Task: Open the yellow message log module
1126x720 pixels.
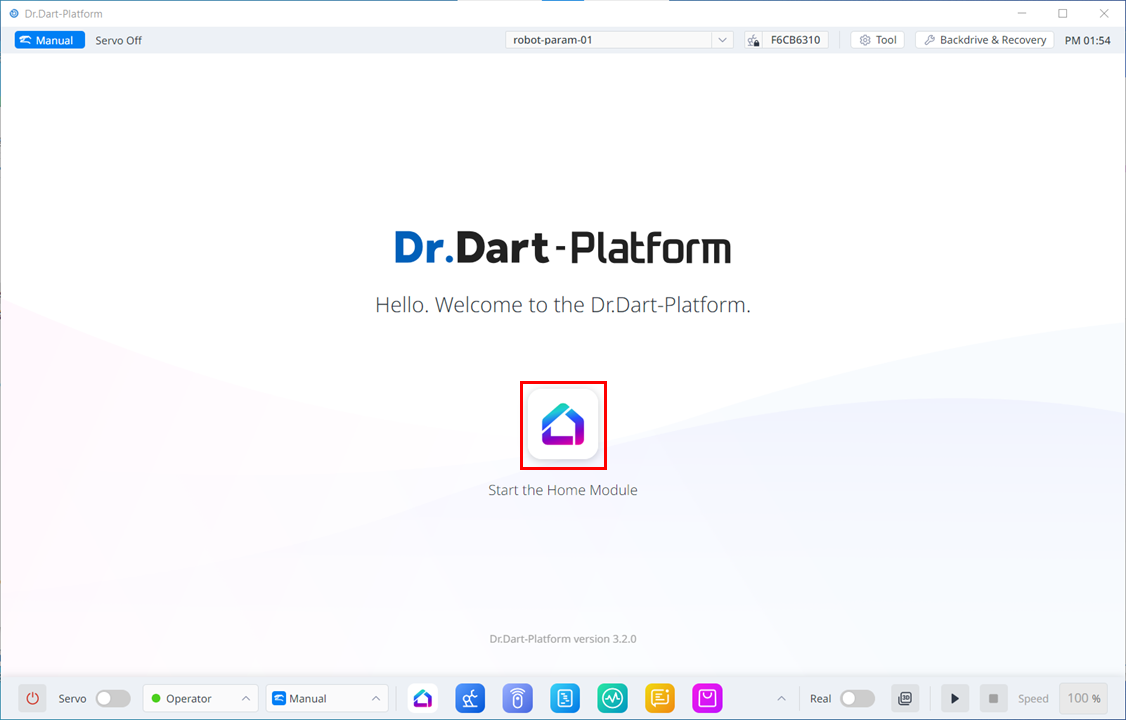Action: [660, 698]
